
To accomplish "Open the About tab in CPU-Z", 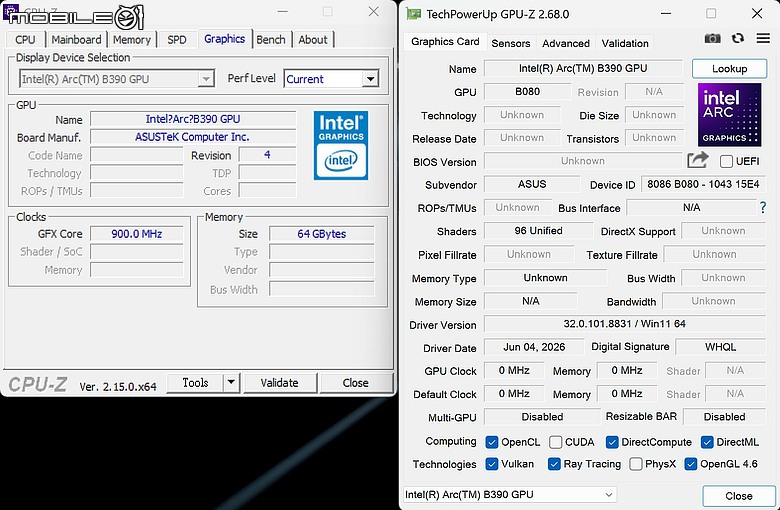I will [313, 39].
